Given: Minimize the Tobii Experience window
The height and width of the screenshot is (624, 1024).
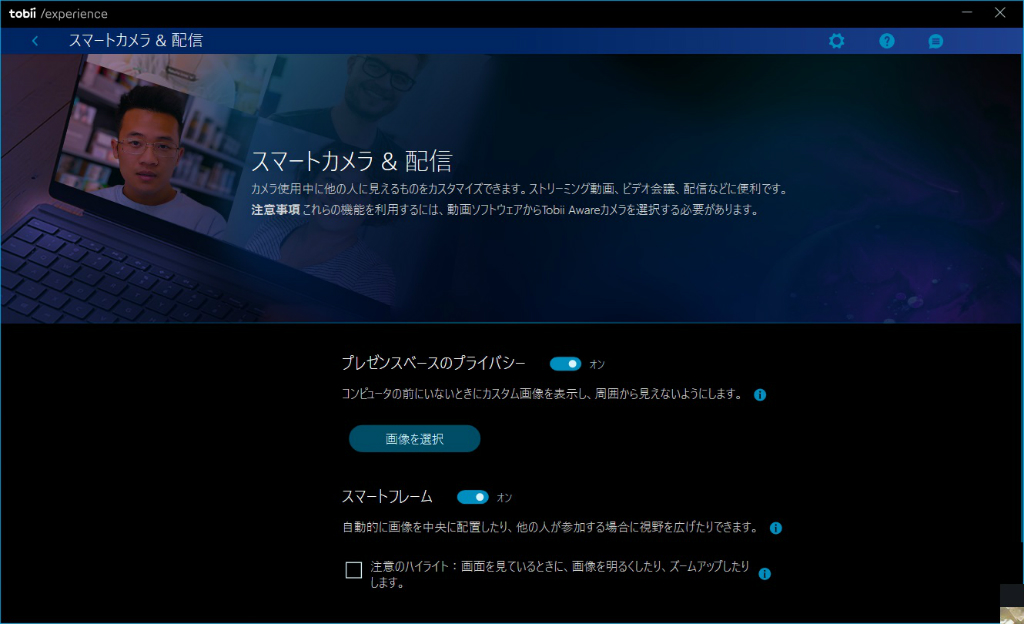Looking at the screenshot, I should [x=967, y=12].
